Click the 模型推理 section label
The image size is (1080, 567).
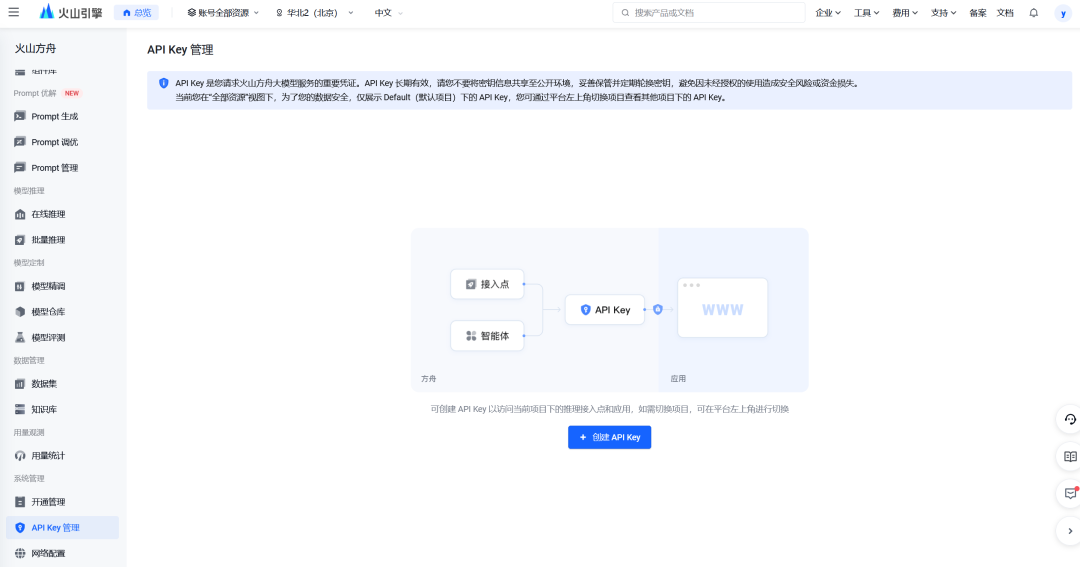29,191
